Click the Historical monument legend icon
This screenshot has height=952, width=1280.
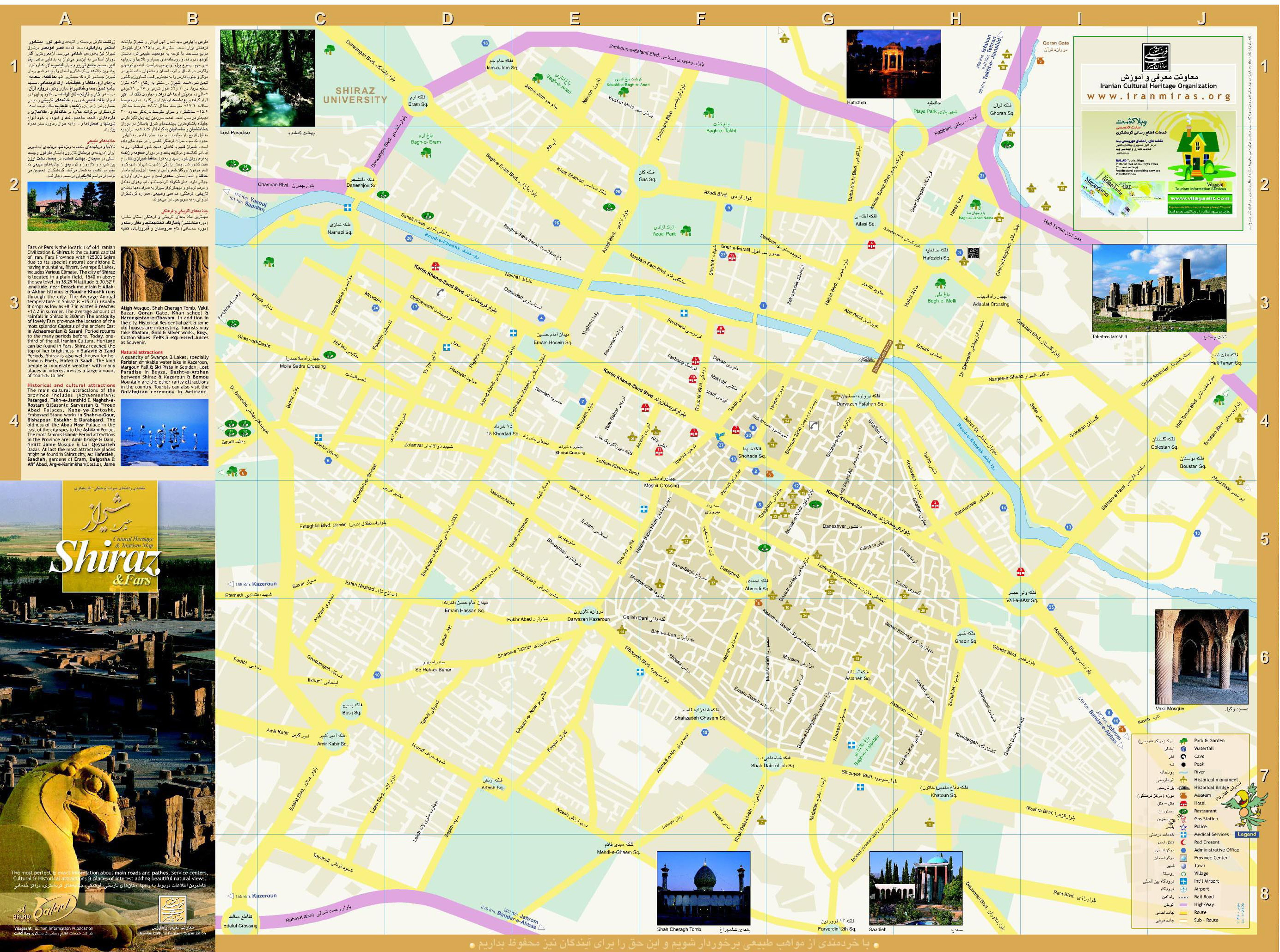tap(1184, 780)
